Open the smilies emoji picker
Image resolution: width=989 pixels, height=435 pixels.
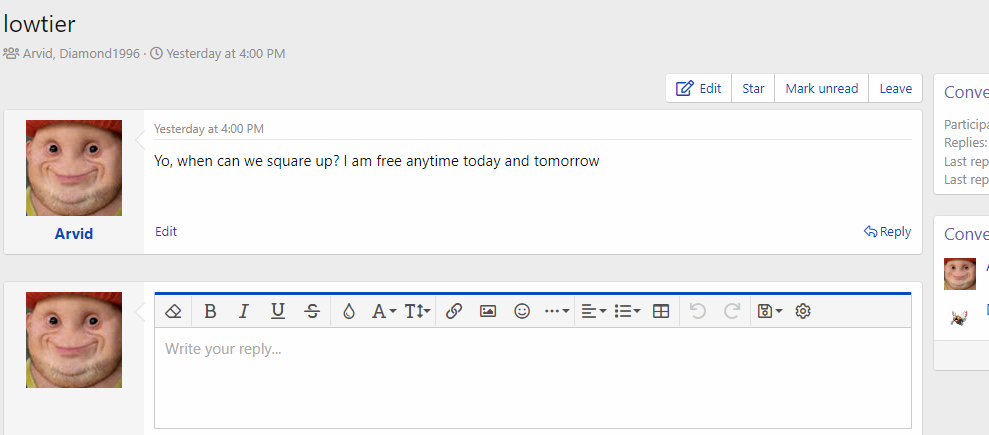click(522, 311)
